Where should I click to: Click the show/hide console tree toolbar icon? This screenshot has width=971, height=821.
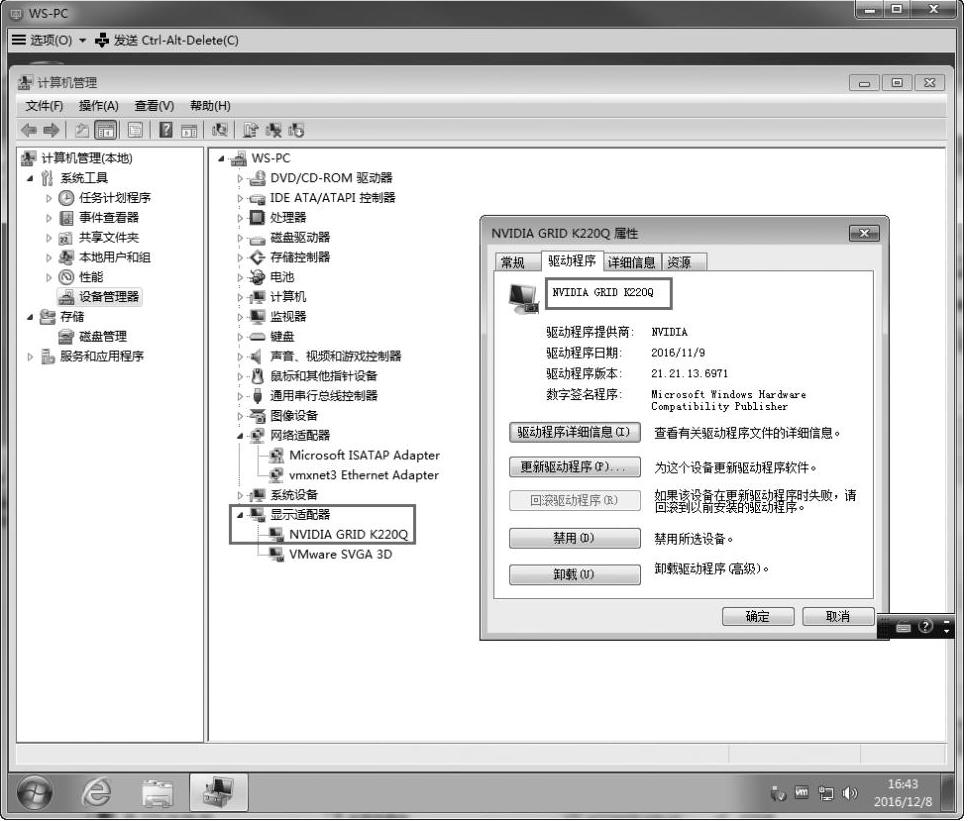pos(106,130)
